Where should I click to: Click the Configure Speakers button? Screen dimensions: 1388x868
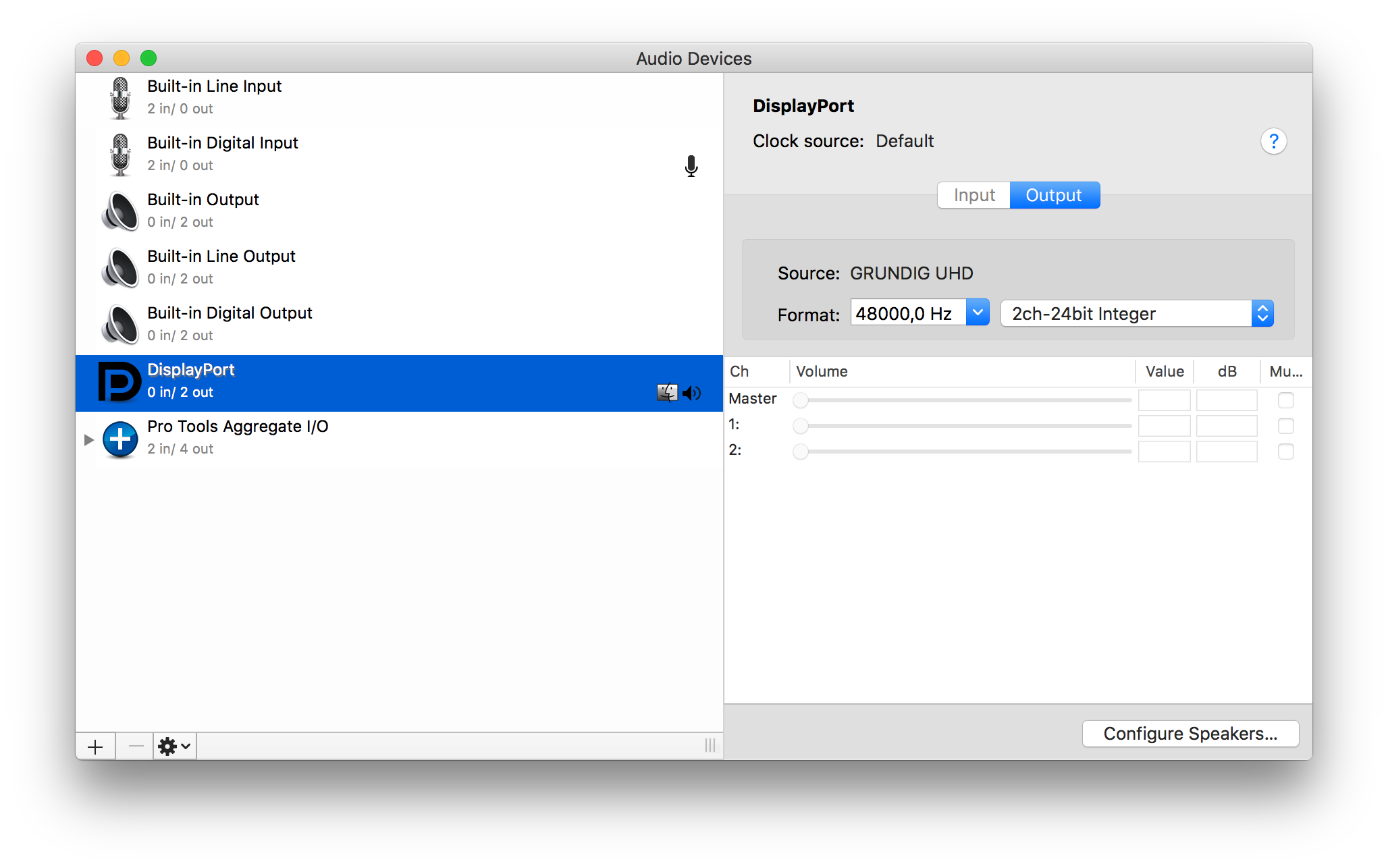(1190, 734)
